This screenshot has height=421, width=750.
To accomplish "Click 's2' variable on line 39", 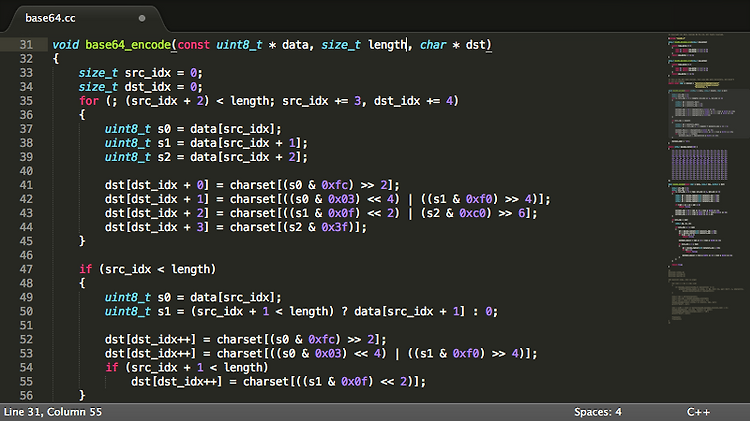I will [x=164, y=157].
